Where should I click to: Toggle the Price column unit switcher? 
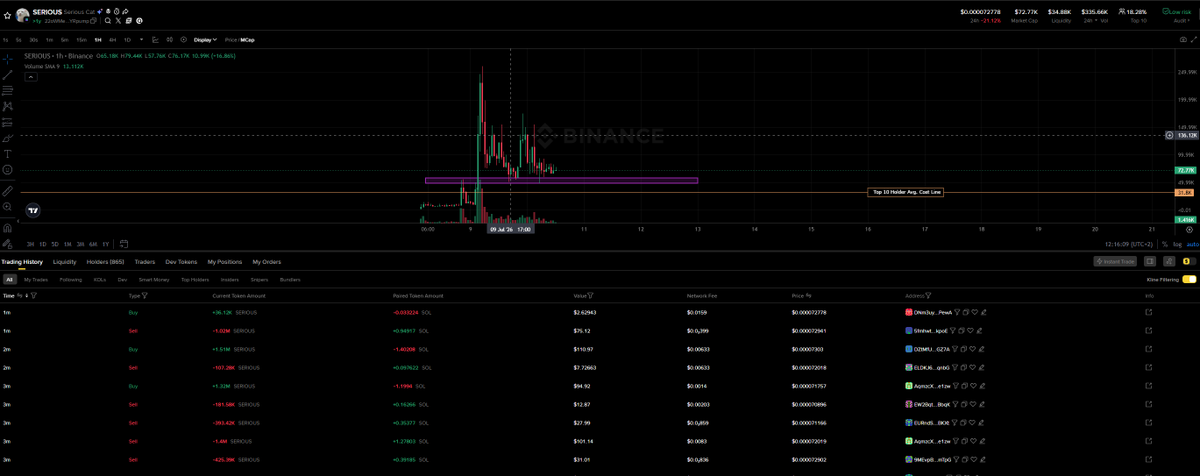808,295
